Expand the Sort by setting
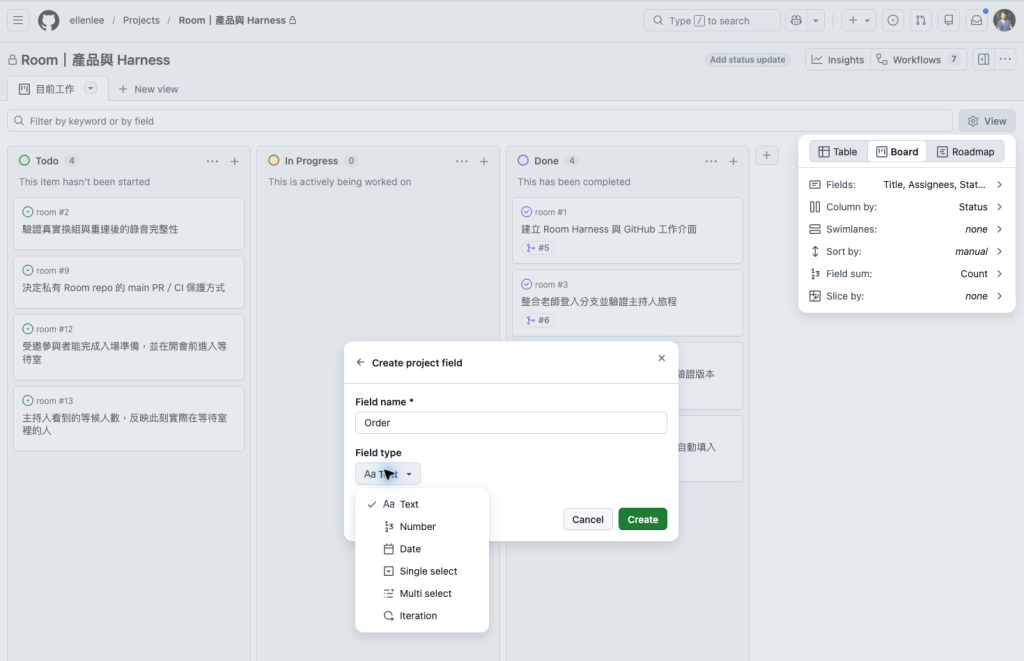Image resolution: width=1024 pixels, height=661 pixels. point(906,251)
